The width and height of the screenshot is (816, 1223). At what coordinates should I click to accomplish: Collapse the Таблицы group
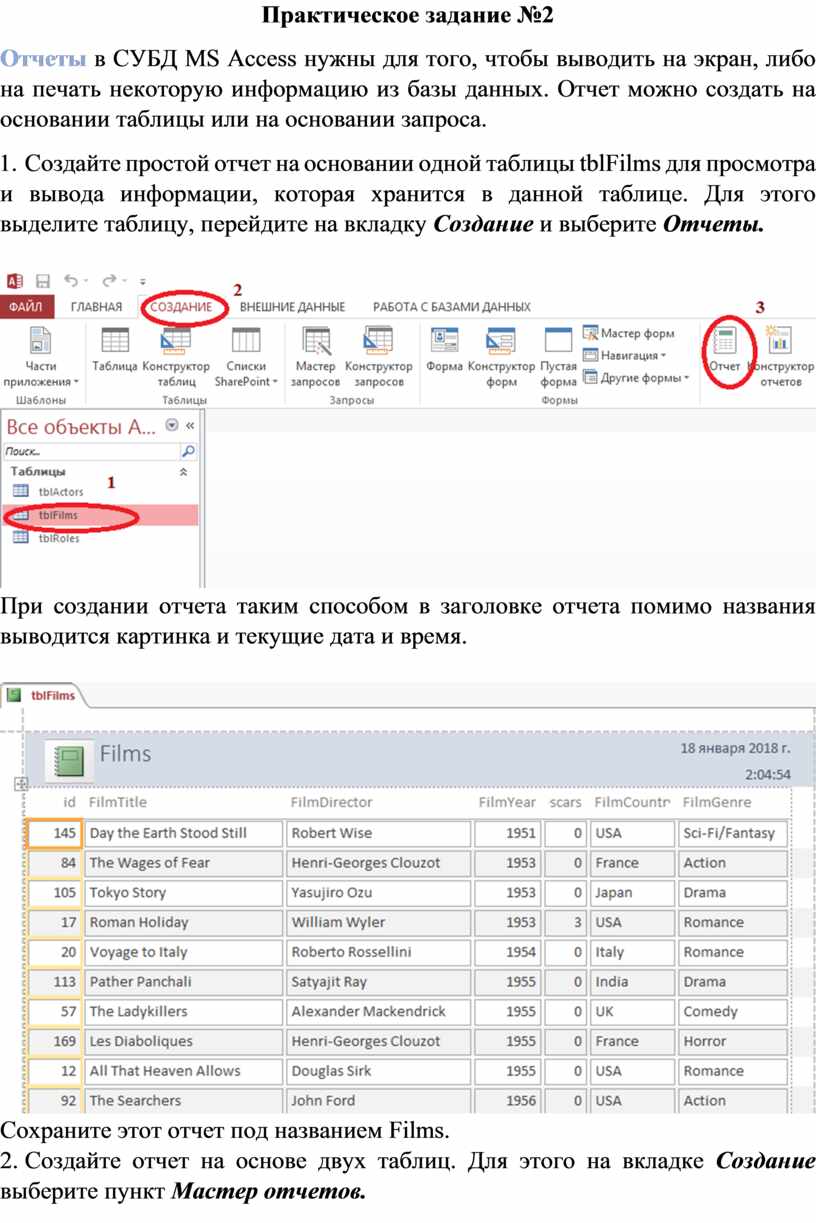point(182,471)
